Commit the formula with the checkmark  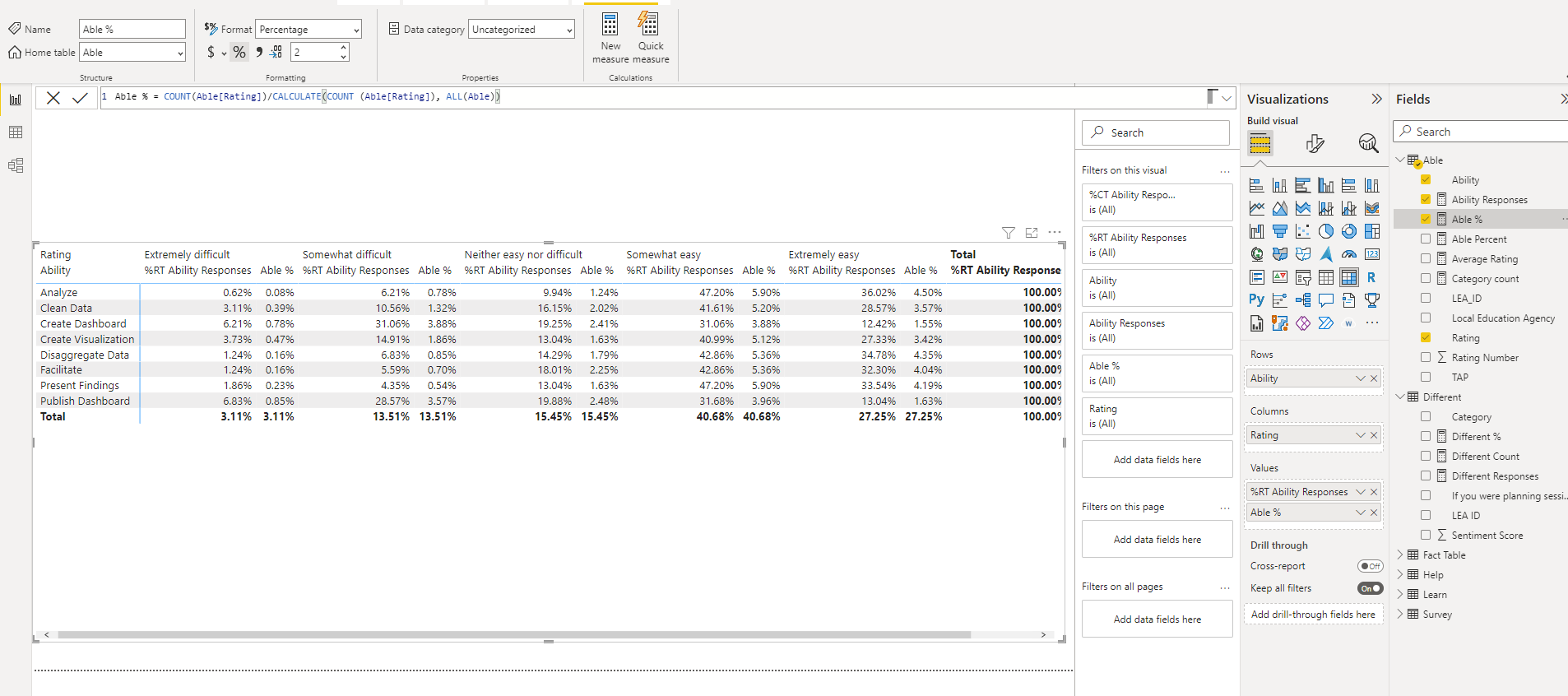tap(80, 98)
